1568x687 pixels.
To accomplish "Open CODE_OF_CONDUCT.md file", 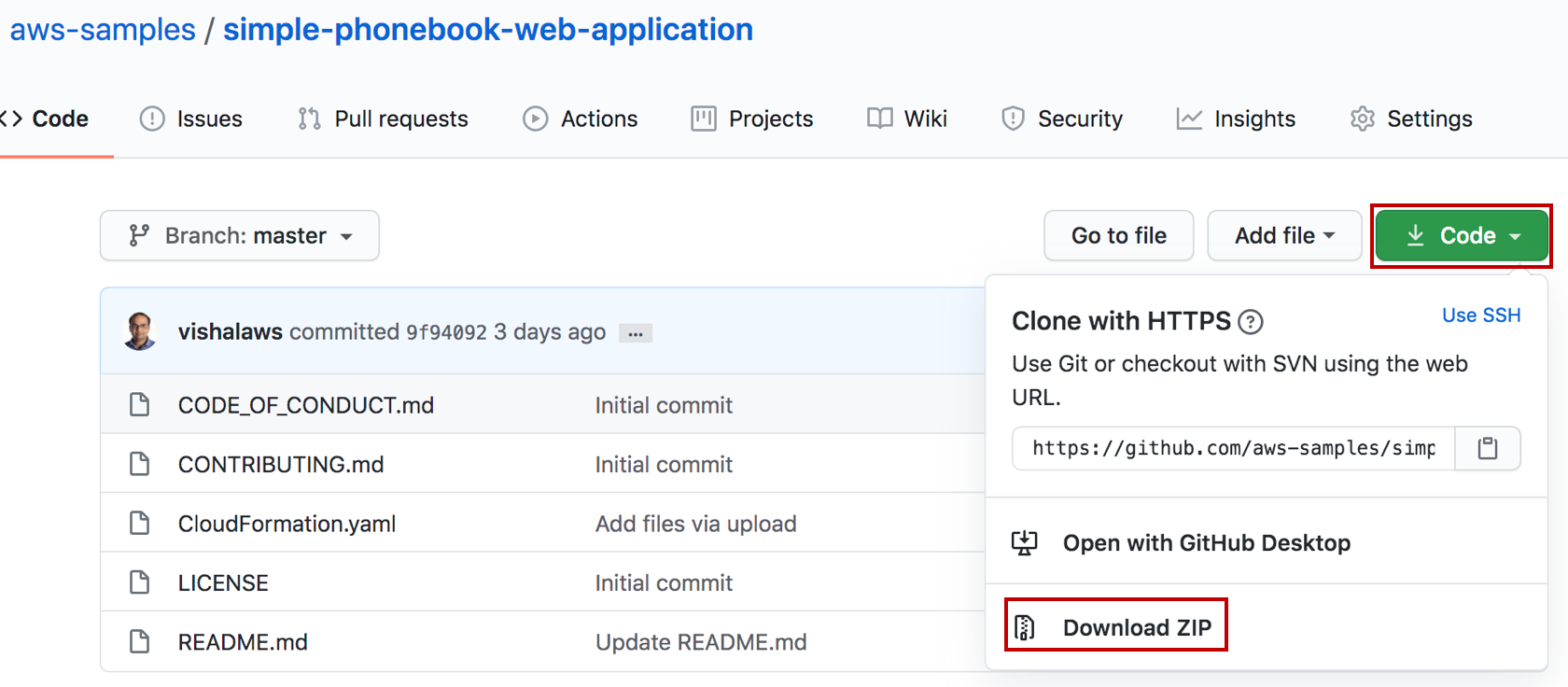I will (306, 405).
